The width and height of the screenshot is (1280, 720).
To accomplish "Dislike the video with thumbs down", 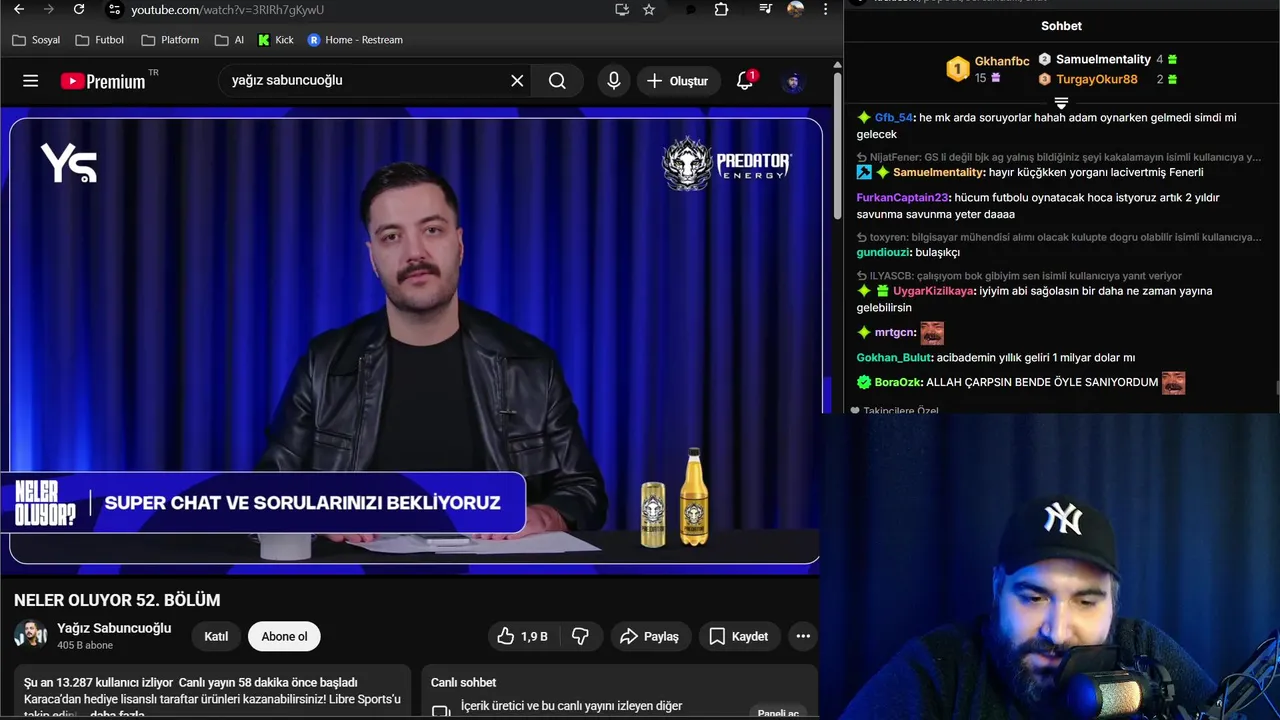I will [x=580, y=636].
